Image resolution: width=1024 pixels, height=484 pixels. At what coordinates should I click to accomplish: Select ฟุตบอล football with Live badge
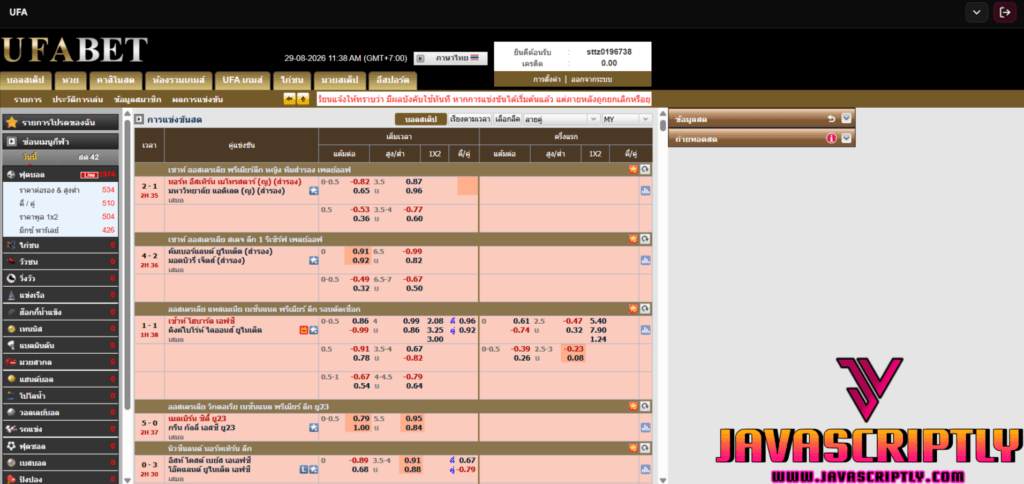(61, 174)
